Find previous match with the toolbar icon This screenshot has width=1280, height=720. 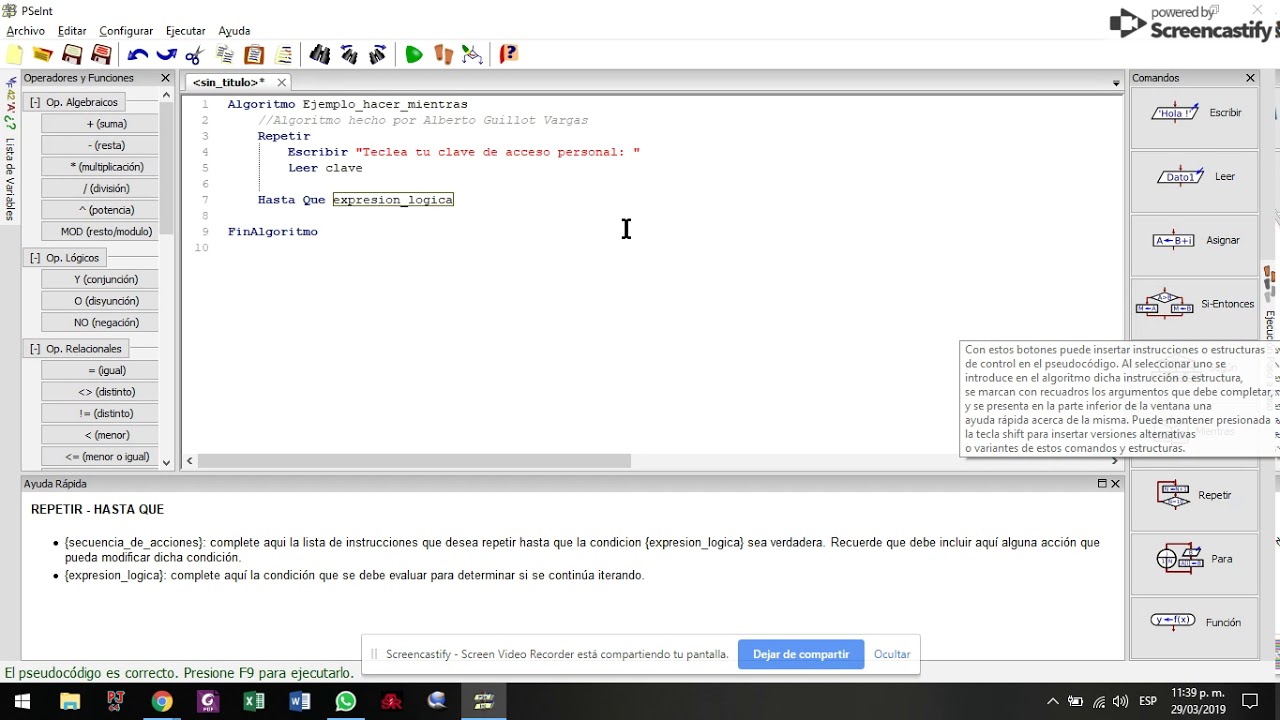[x=349, y=55]
